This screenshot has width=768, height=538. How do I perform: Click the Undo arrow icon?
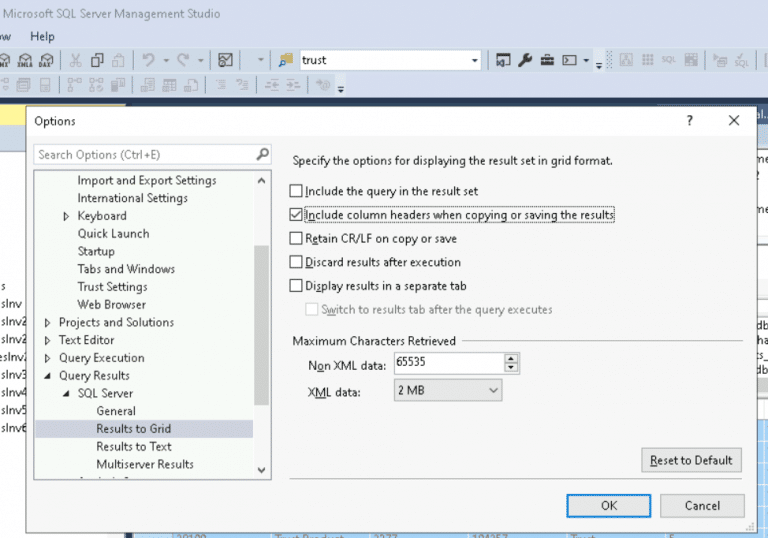click(x=146, y=60)
